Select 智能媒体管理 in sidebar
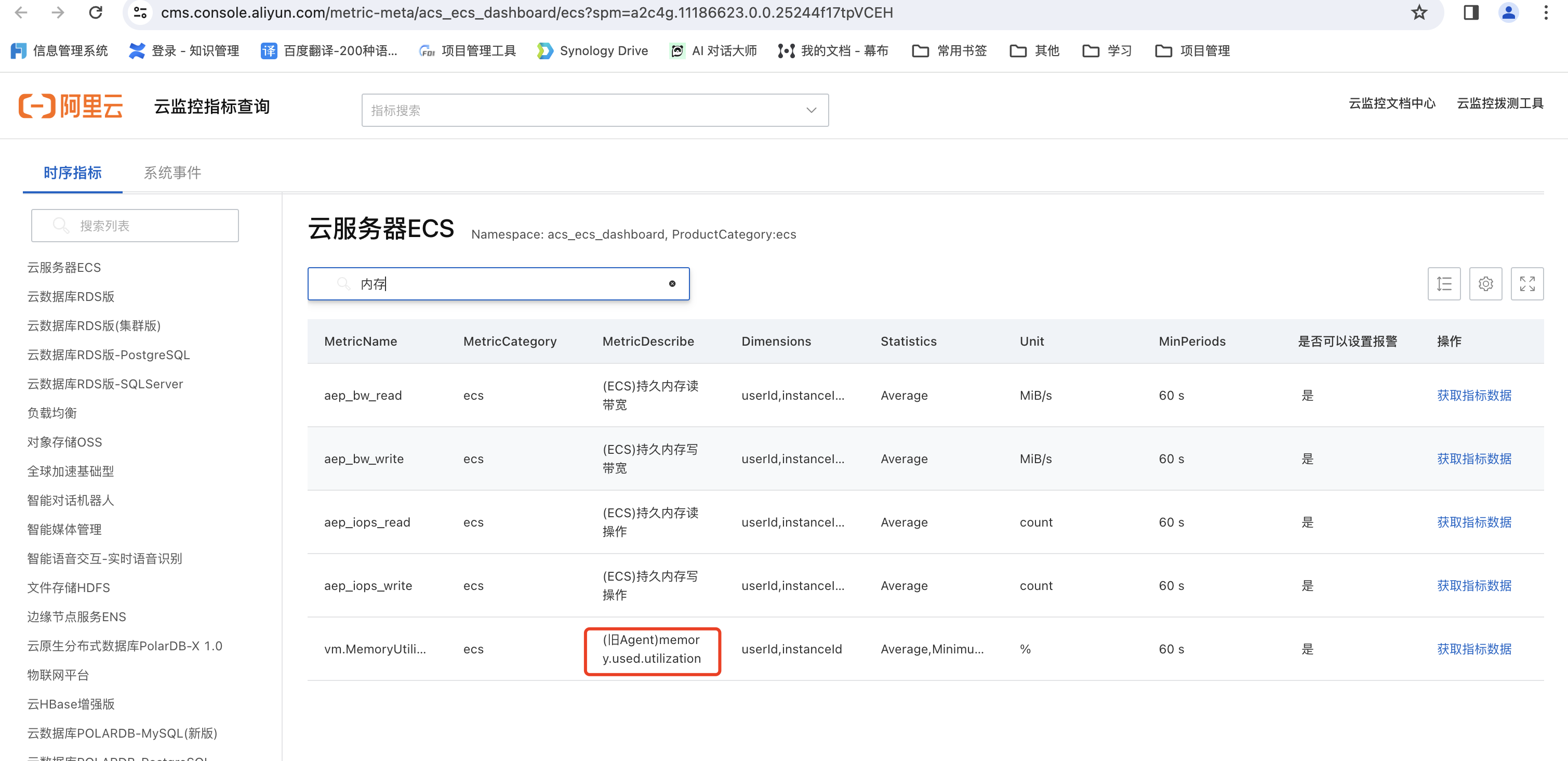Screen dimensions: 1568x761 [64, 530]
